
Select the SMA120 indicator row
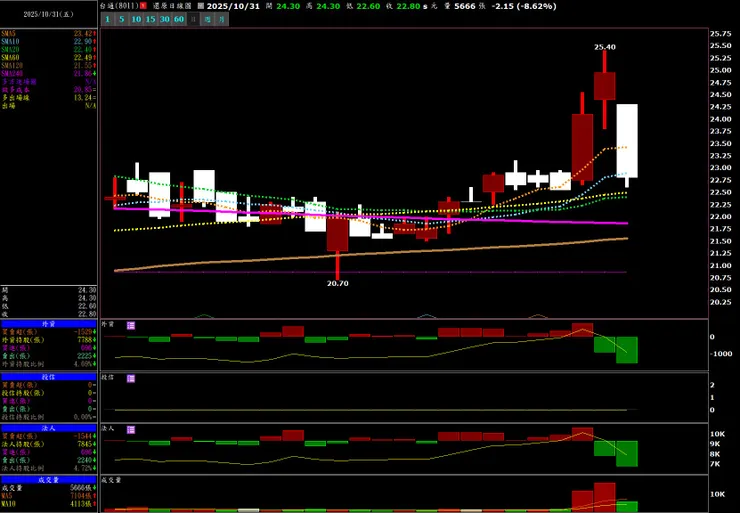point(49,66)
